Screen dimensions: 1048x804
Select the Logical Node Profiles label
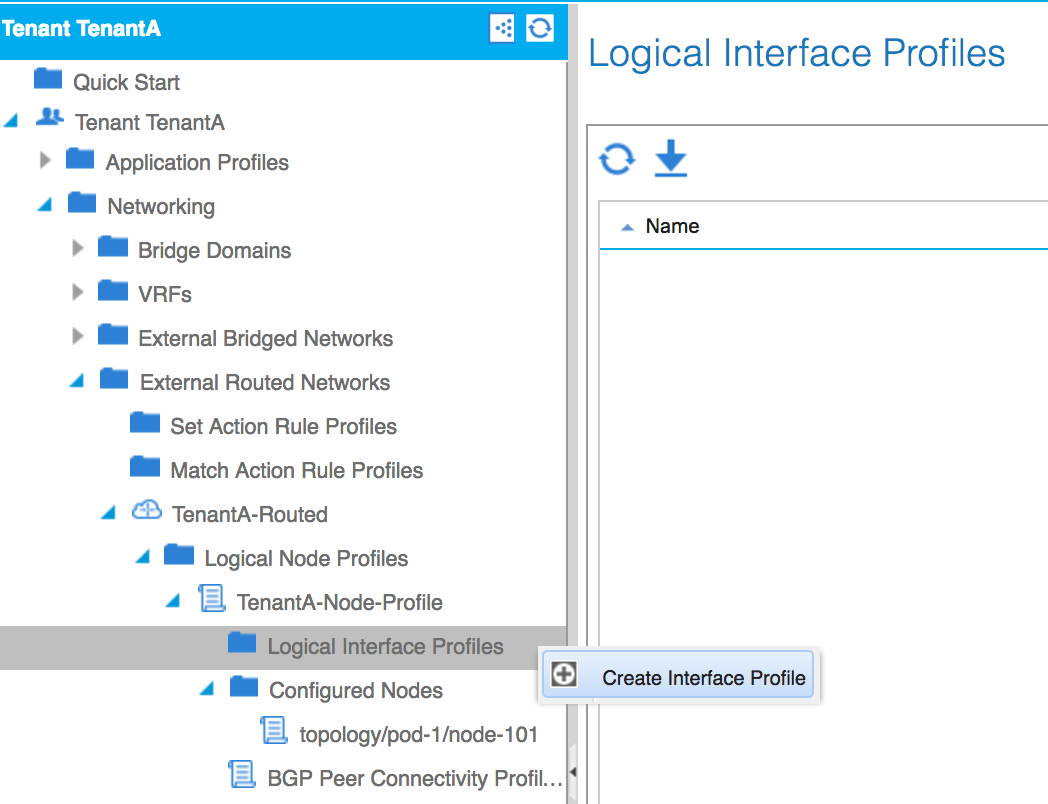(306, 559)
